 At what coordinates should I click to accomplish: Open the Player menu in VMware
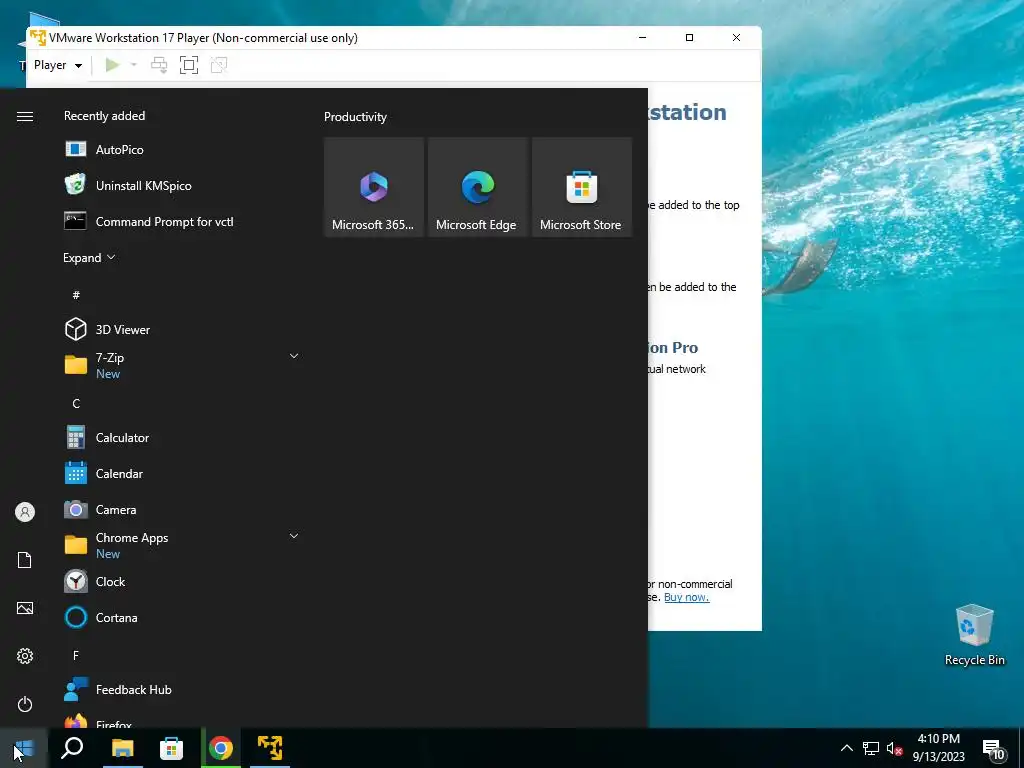pyautogui.click(x=58, y=65)
